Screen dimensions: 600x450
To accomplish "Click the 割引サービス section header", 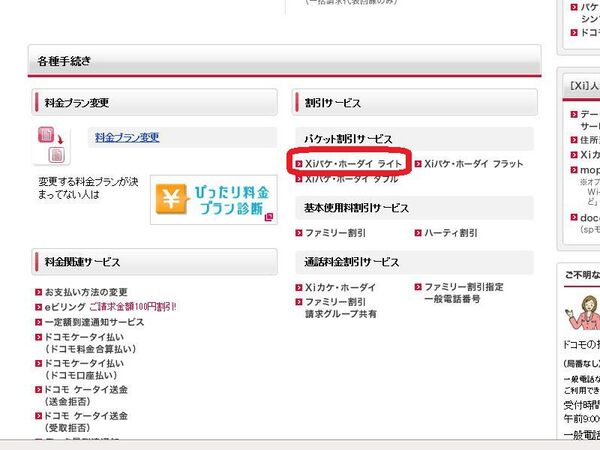I will 415,103.
